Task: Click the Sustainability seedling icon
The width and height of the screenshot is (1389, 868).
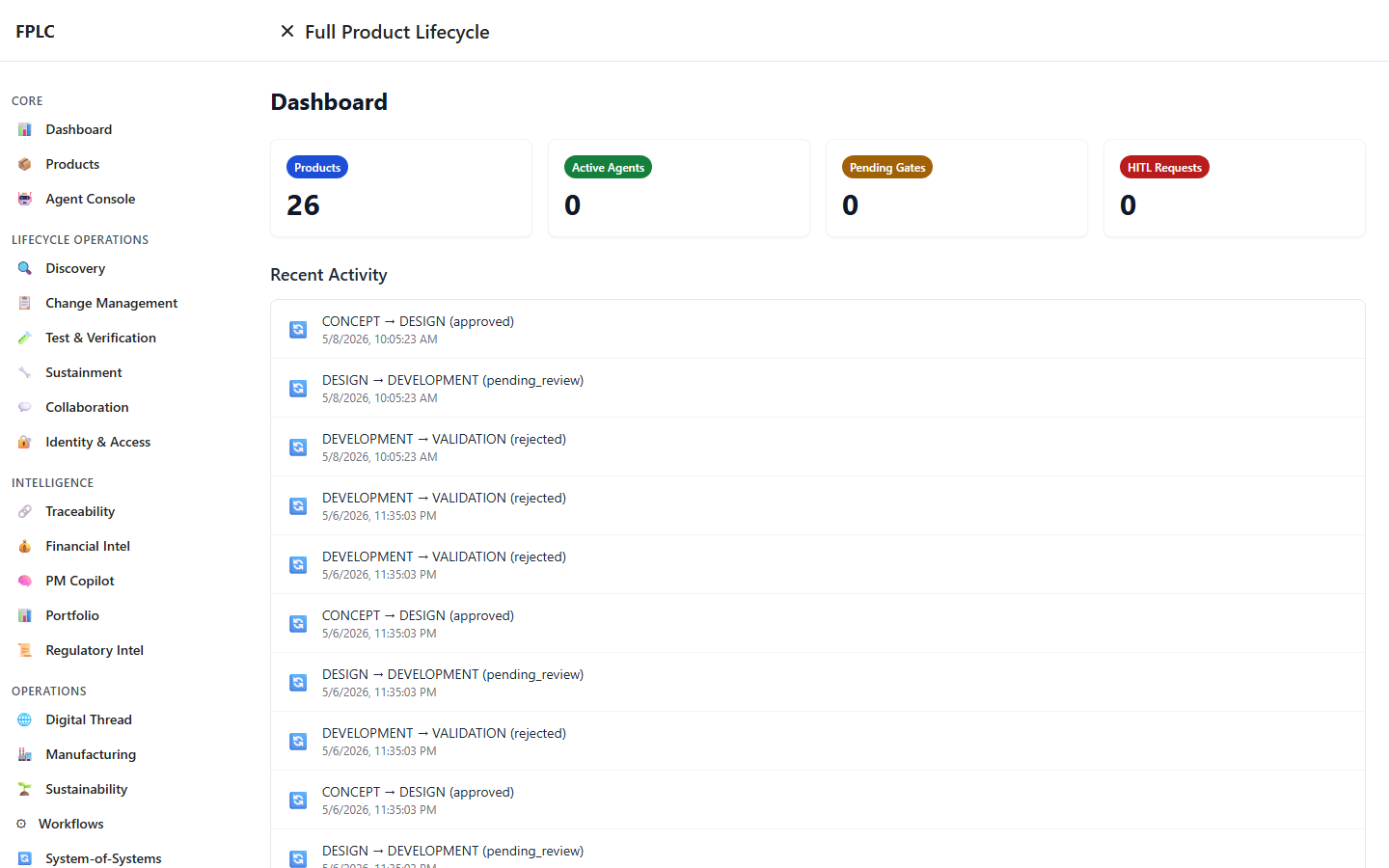Action: pyautogui.click(x=25, y=789)
